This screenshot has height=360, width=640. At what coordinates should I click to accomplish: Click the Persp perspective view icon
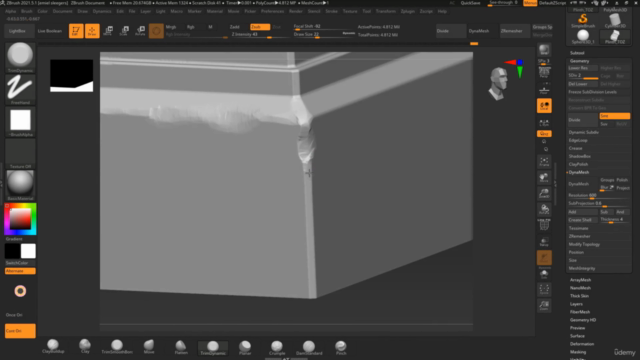544,73
